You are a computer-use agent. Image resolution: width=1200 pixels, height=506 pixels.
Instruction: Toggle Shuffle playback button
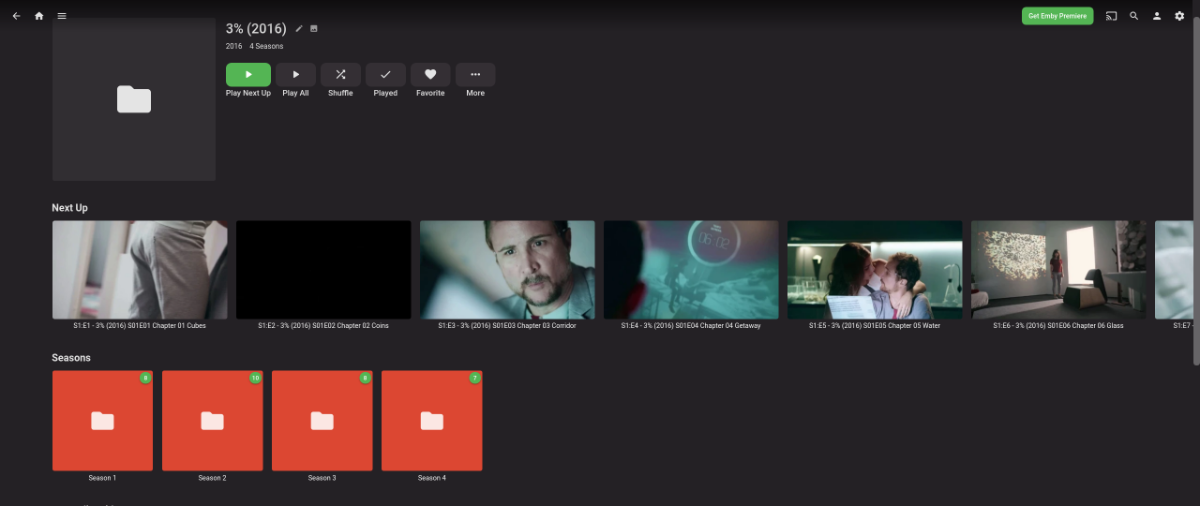click(x=340, y=75)
